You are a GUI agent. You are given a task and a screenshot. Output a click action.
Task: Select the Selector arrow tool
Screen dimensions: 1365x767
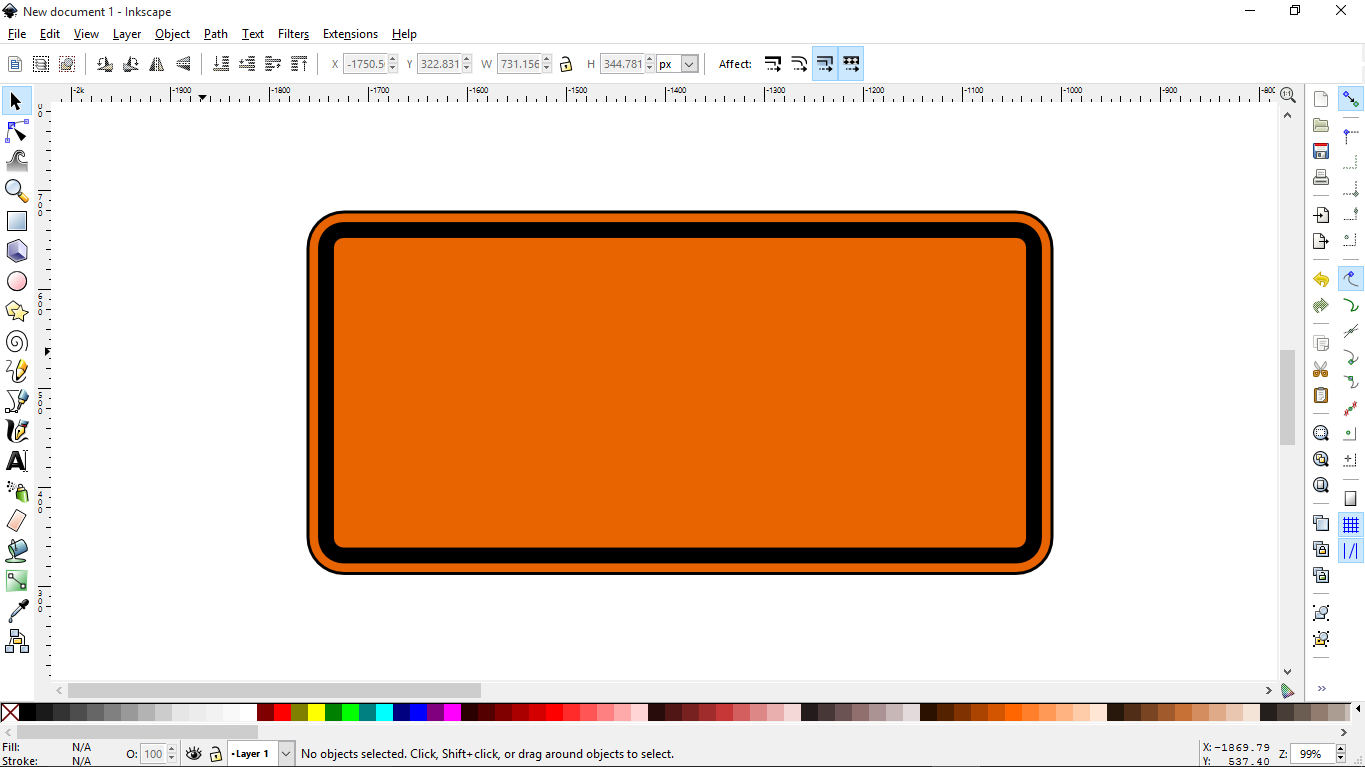16,101
